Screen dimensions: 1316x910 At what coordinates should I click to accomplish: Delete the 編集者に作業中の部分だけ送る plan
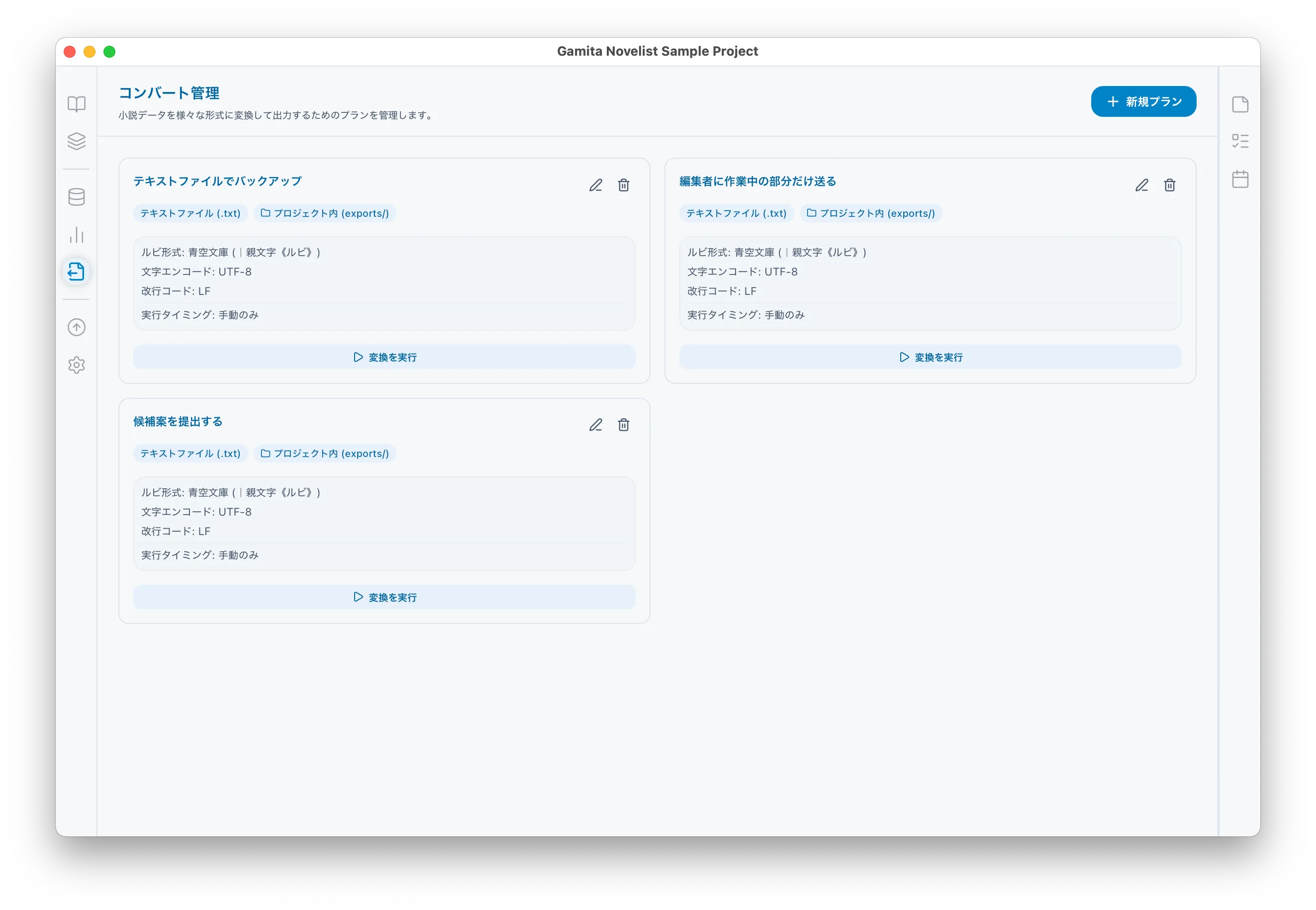point(1169,185)
